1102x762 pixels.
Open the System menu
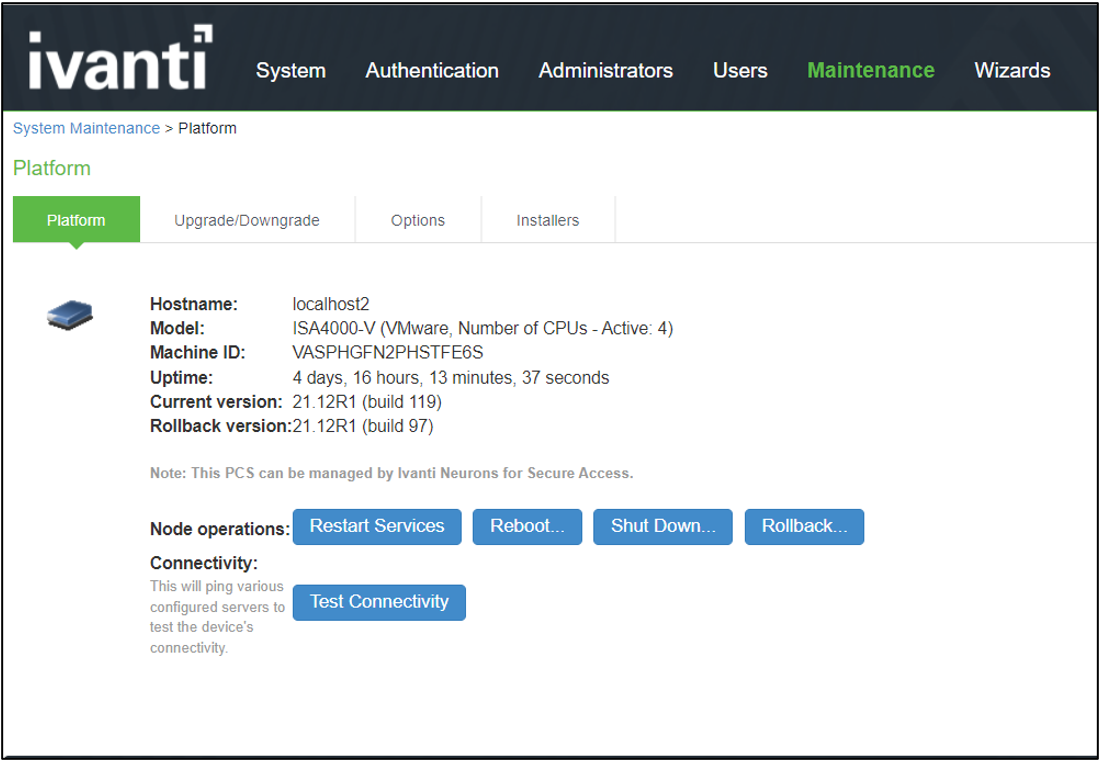click(290, 71)
